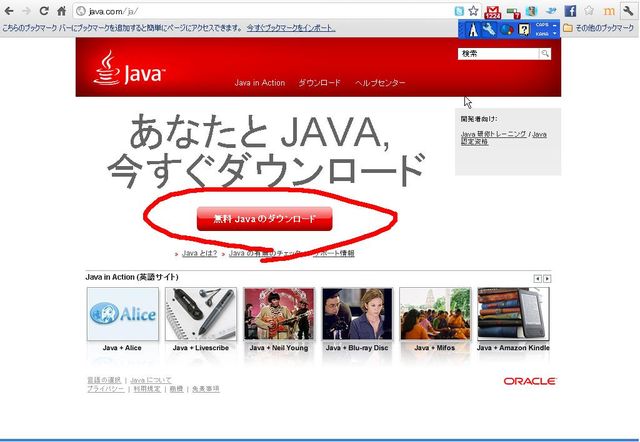Click the browser back arrow
The width and height of the screenshot is (640, 442).
[x=10, y=10]
